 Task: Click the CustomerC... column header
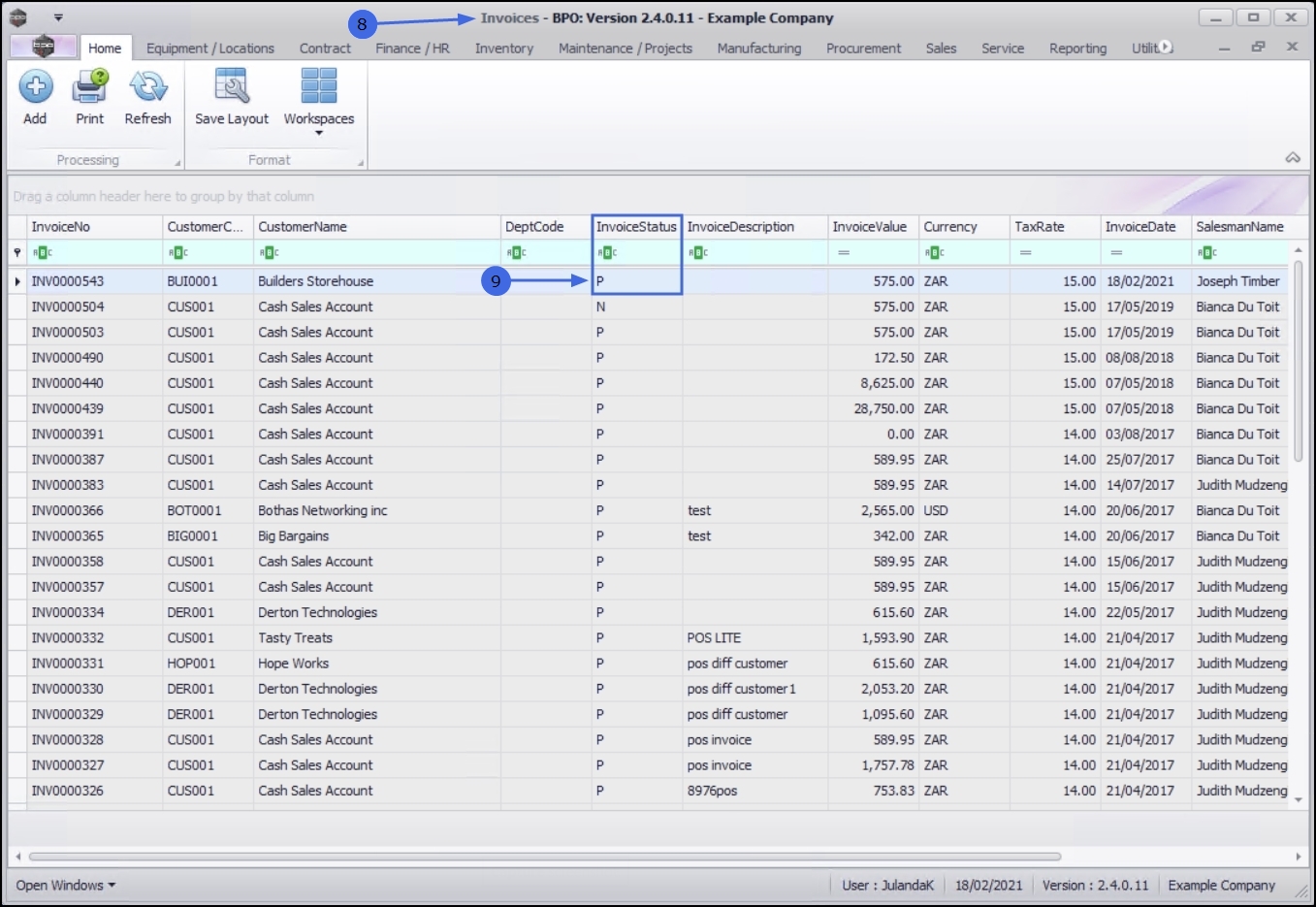click(209, 227)
